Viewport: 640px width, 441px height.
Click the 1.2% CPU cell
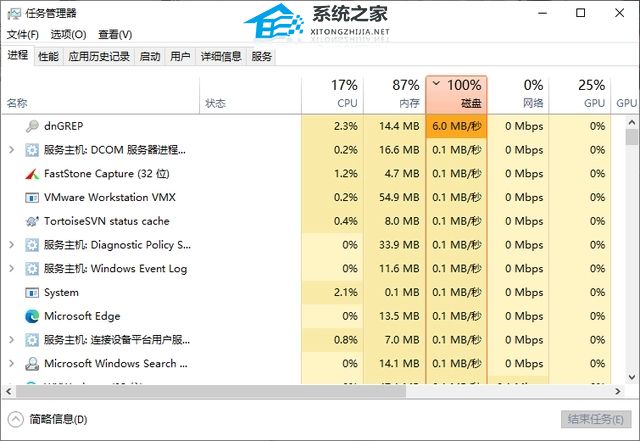(x=332, y=174)
